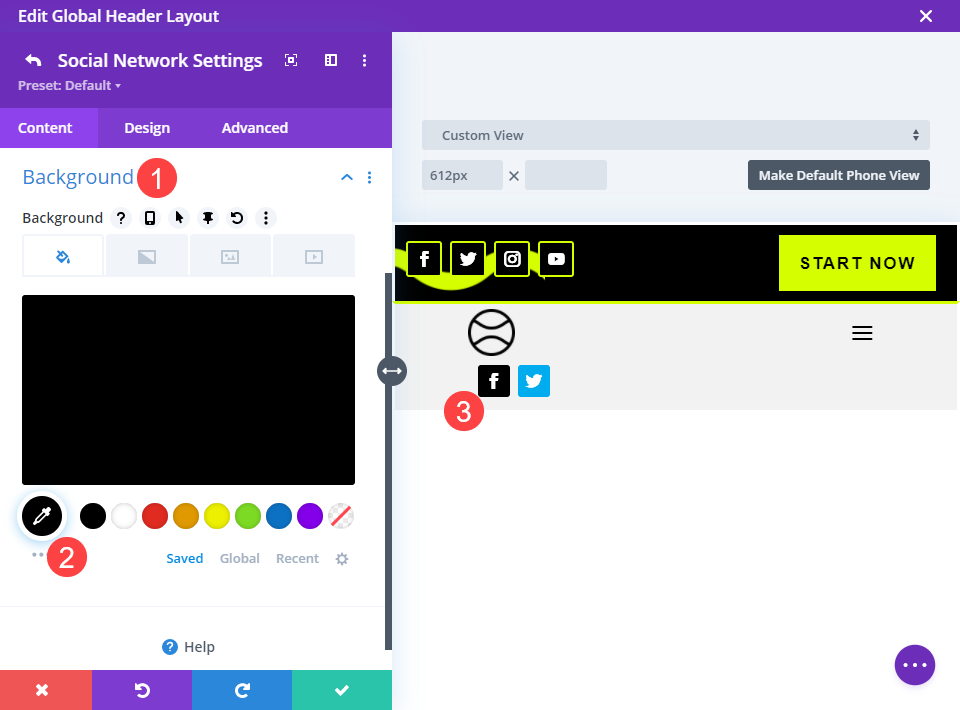Open the Custom View dropdown

click(x=676, y=135)
